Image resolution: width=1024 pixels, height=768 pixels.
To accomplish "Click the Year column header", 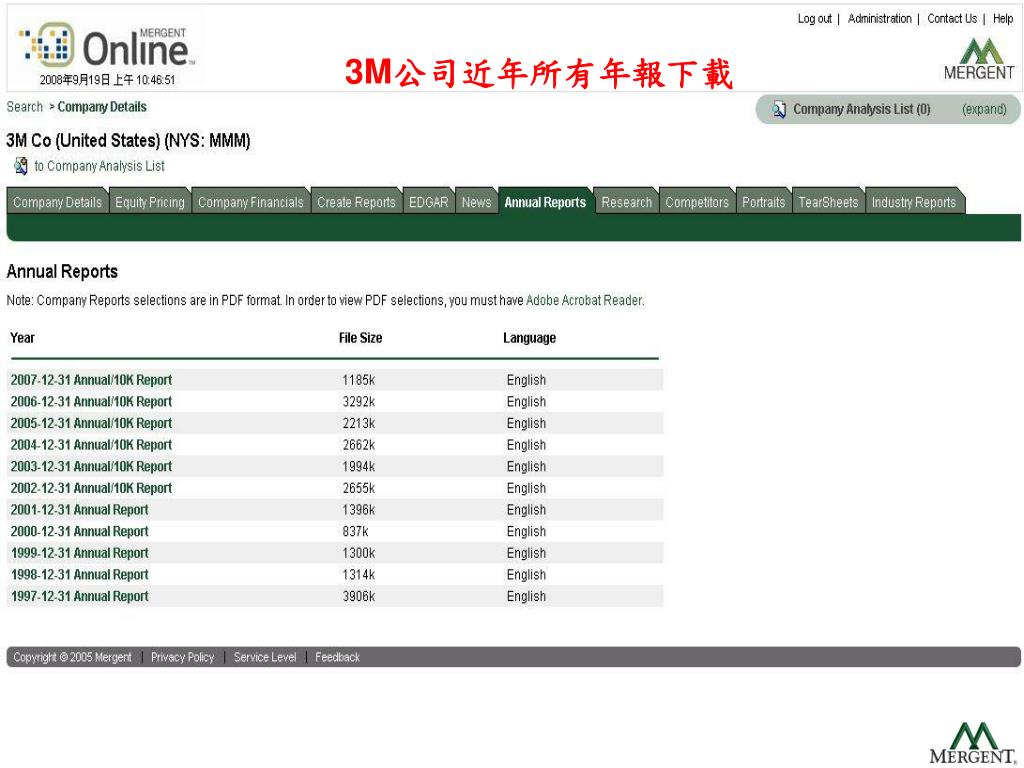I will pos(22,338).
